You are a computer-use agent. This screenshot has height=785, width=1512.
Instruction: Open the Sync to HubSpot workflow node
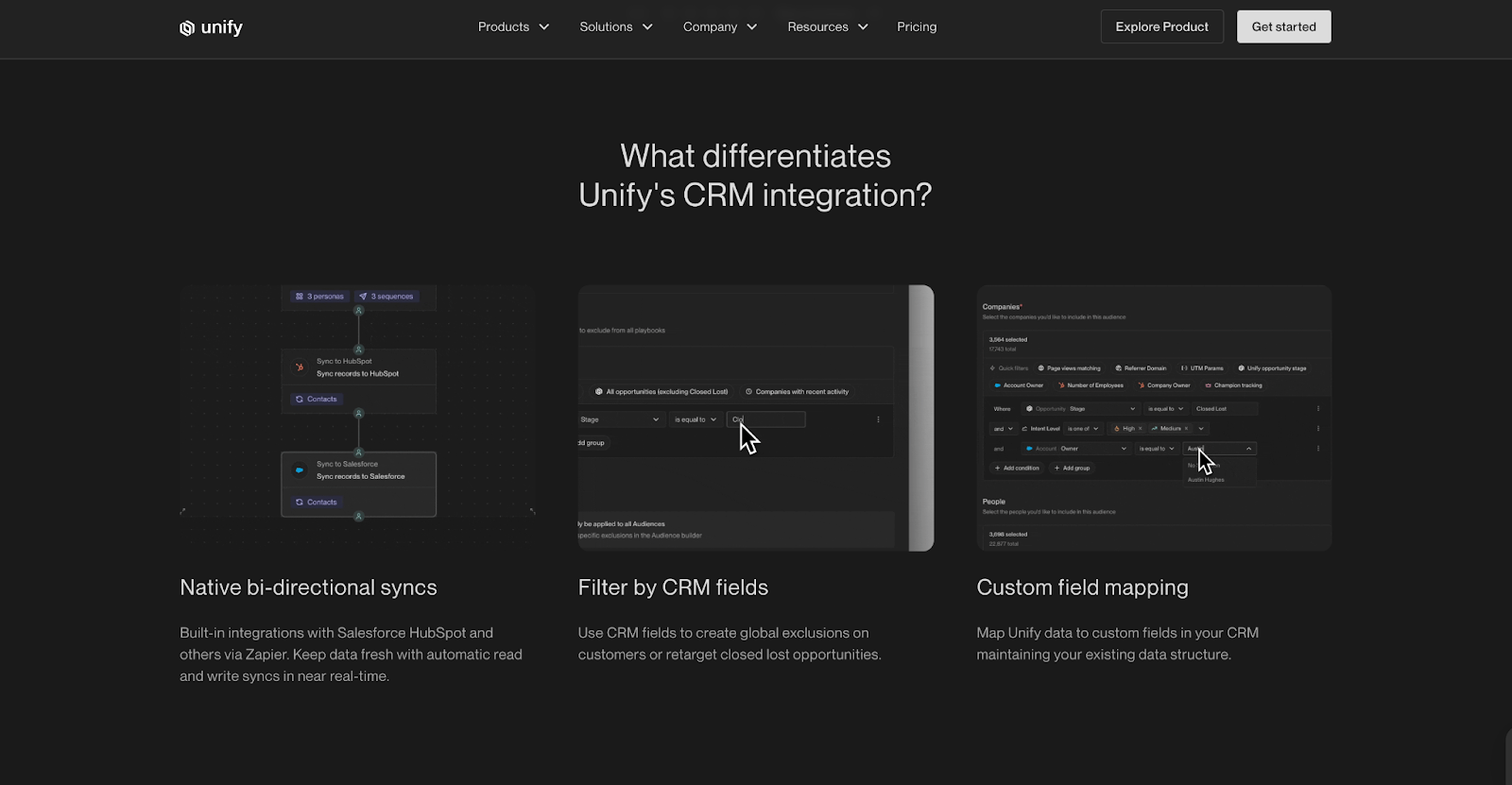click(359, 382)
